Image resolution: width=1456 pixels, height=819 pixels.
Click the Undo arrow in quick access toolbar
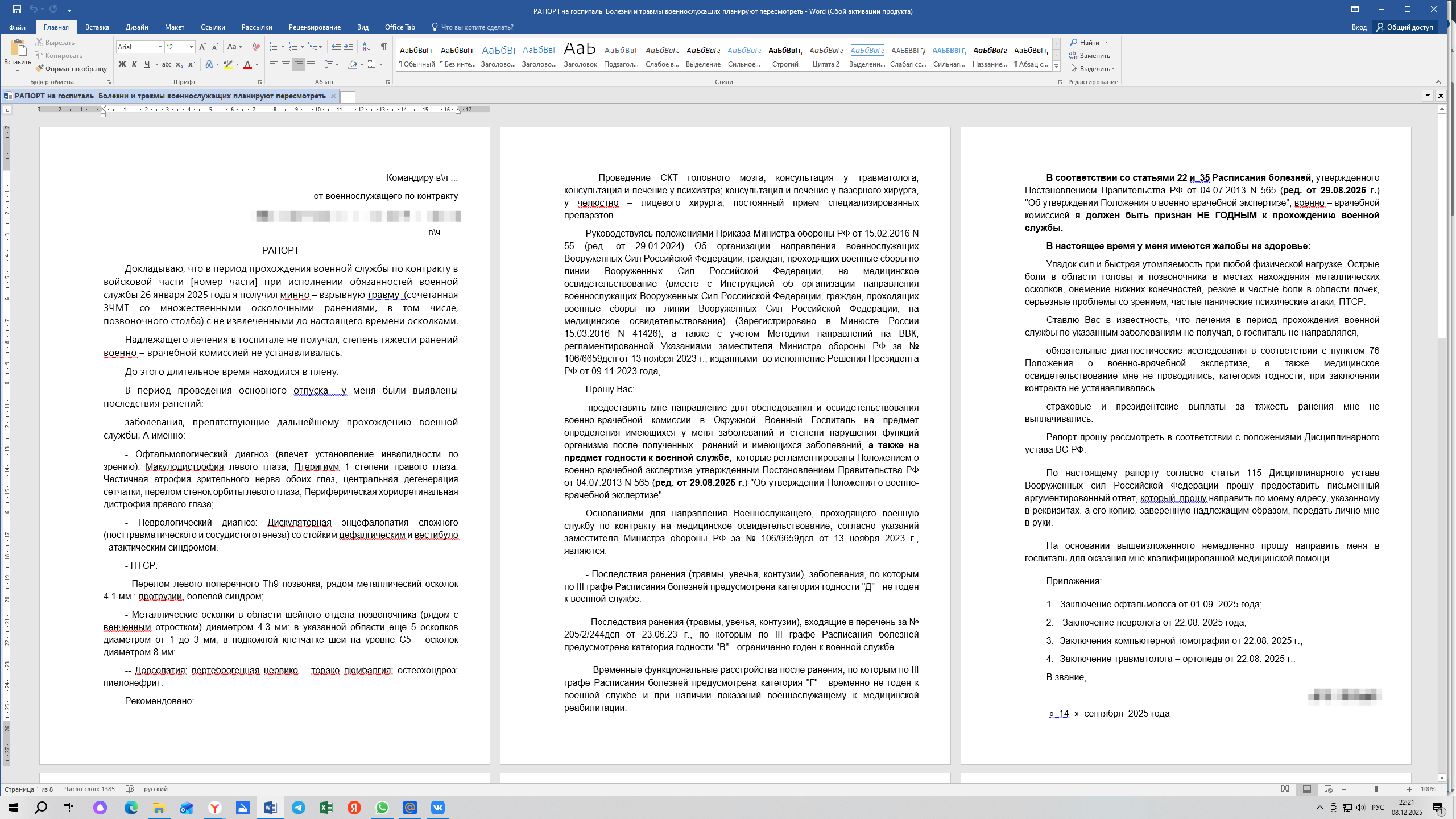click(x=34, y=9)
